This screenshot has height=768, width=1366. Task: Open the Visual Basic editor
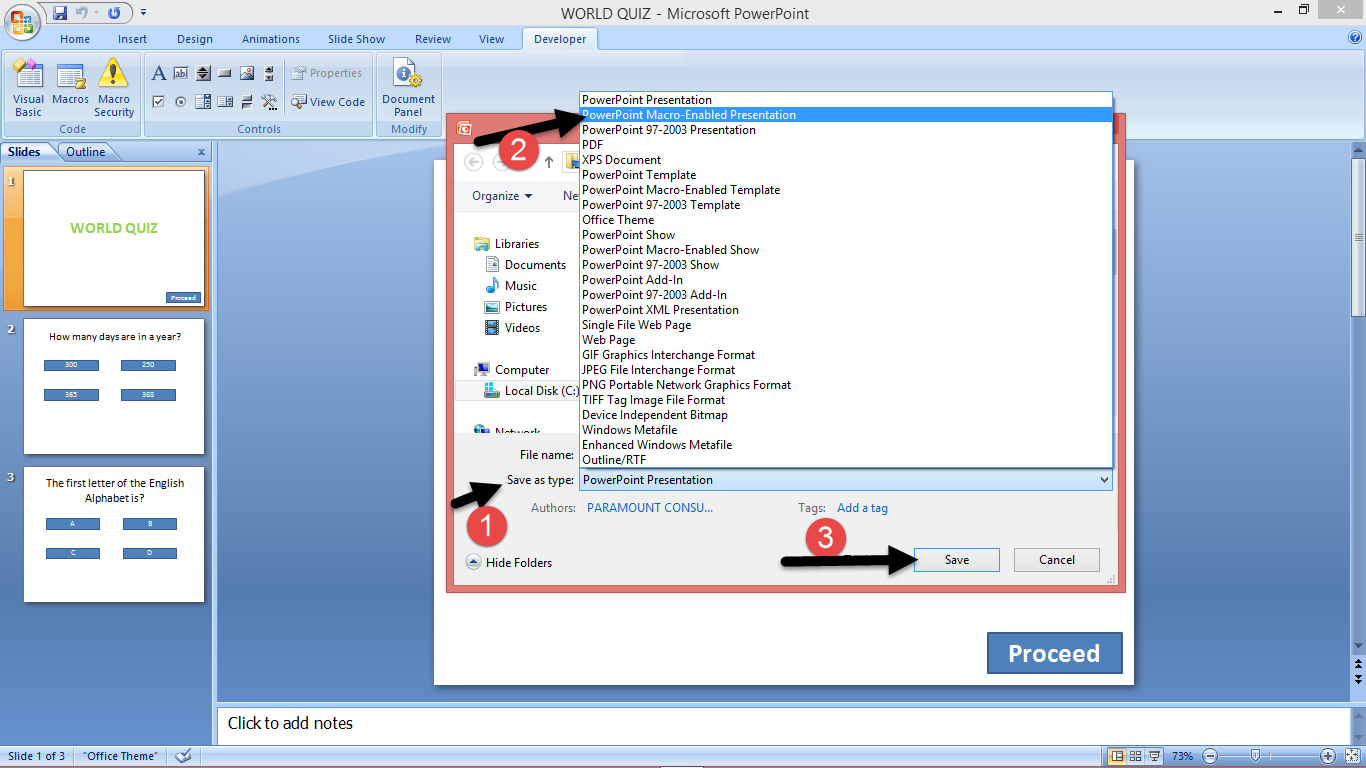click(28, 88)
